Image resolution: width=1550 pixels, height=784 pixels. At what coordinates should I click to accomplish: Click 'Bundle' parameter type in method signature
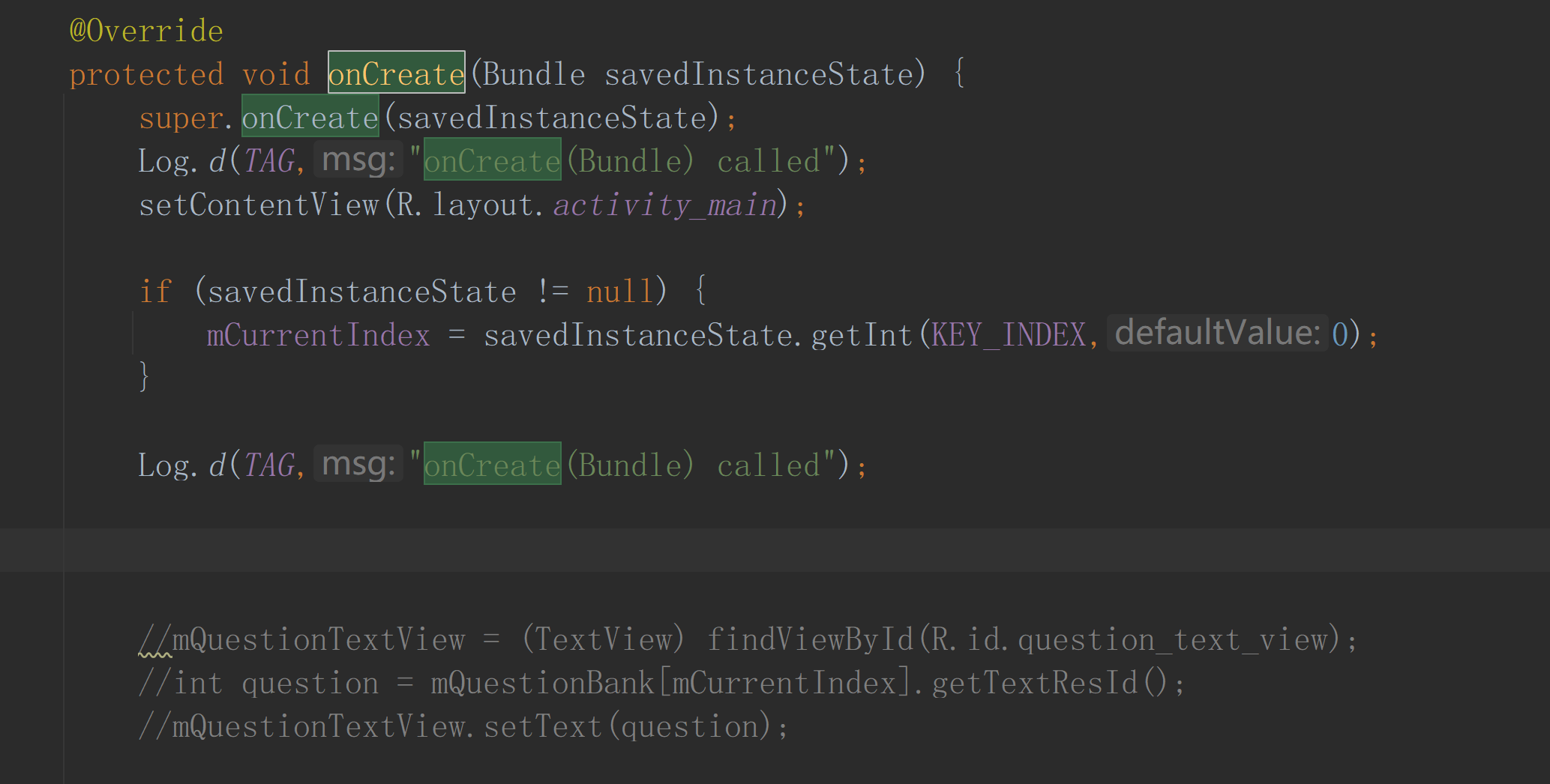pos(534,75)
